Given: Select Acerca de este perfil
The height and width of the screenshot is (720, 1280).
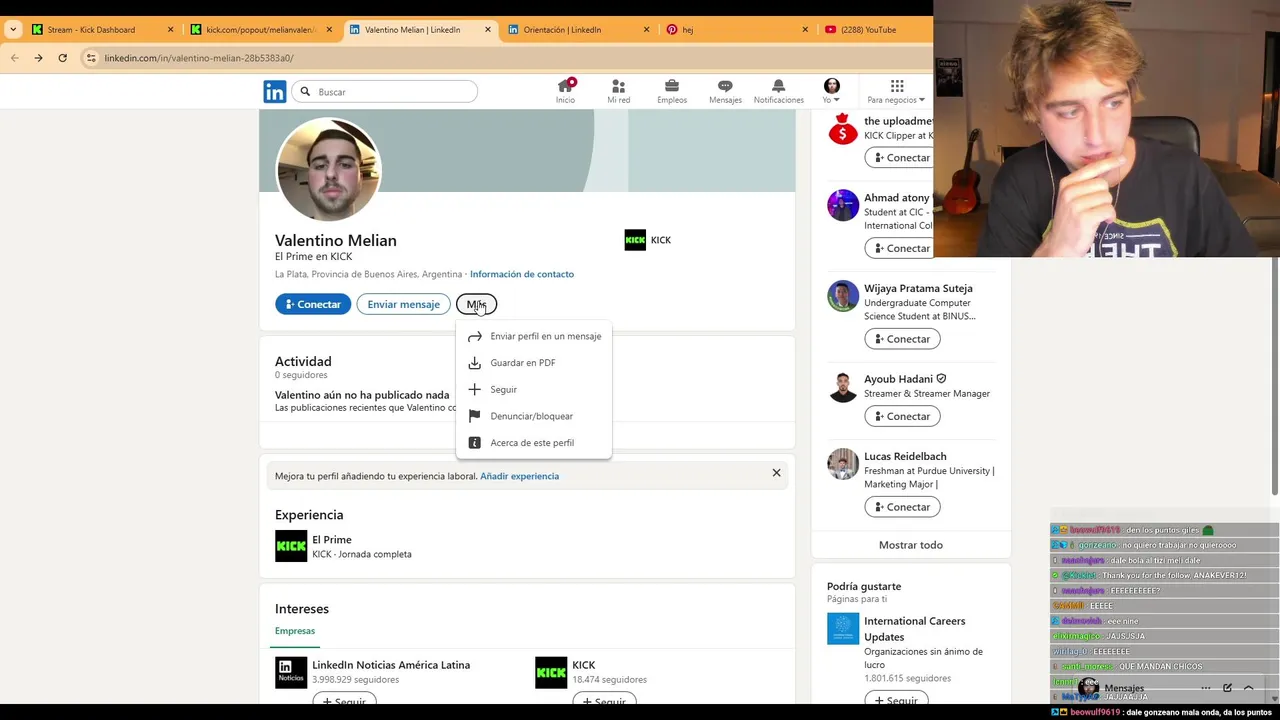Looking at the screenshot, I should pyautogui.click(x=534, y=443).
